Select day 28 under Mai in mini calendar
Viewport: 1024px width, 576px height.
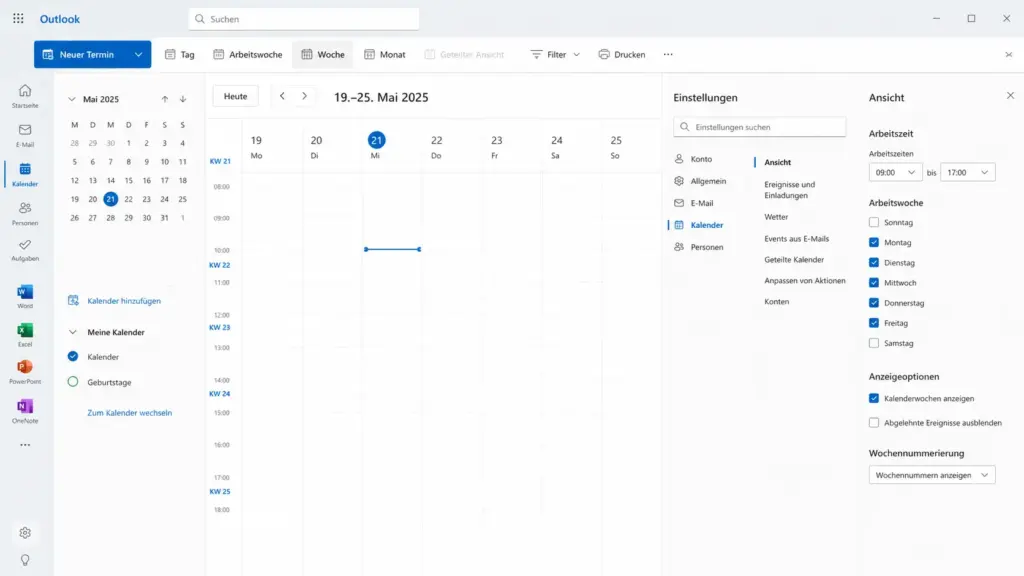(110, 217)
